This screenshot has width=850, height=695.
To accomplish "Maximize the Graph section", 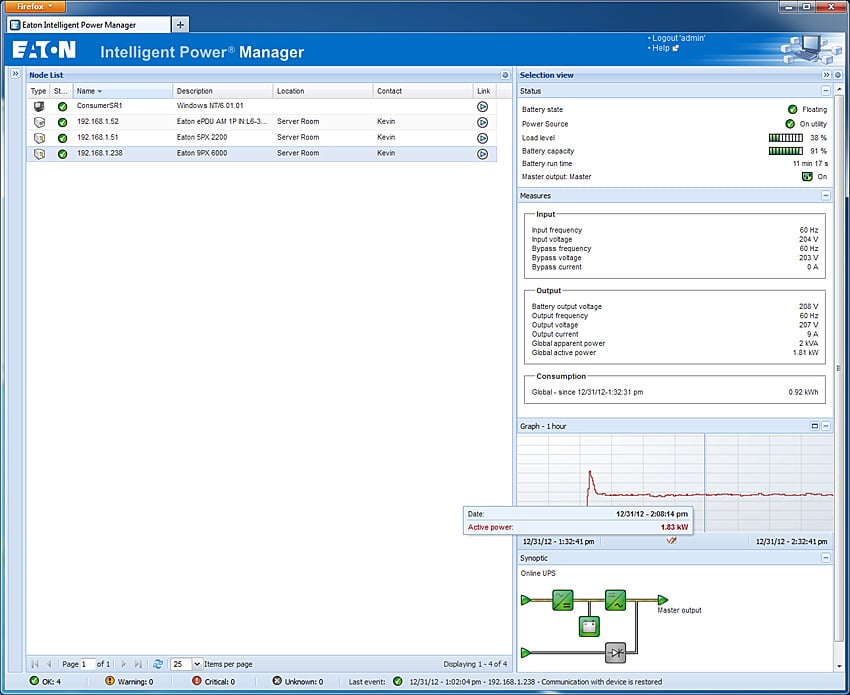I will tap(814, 426).
